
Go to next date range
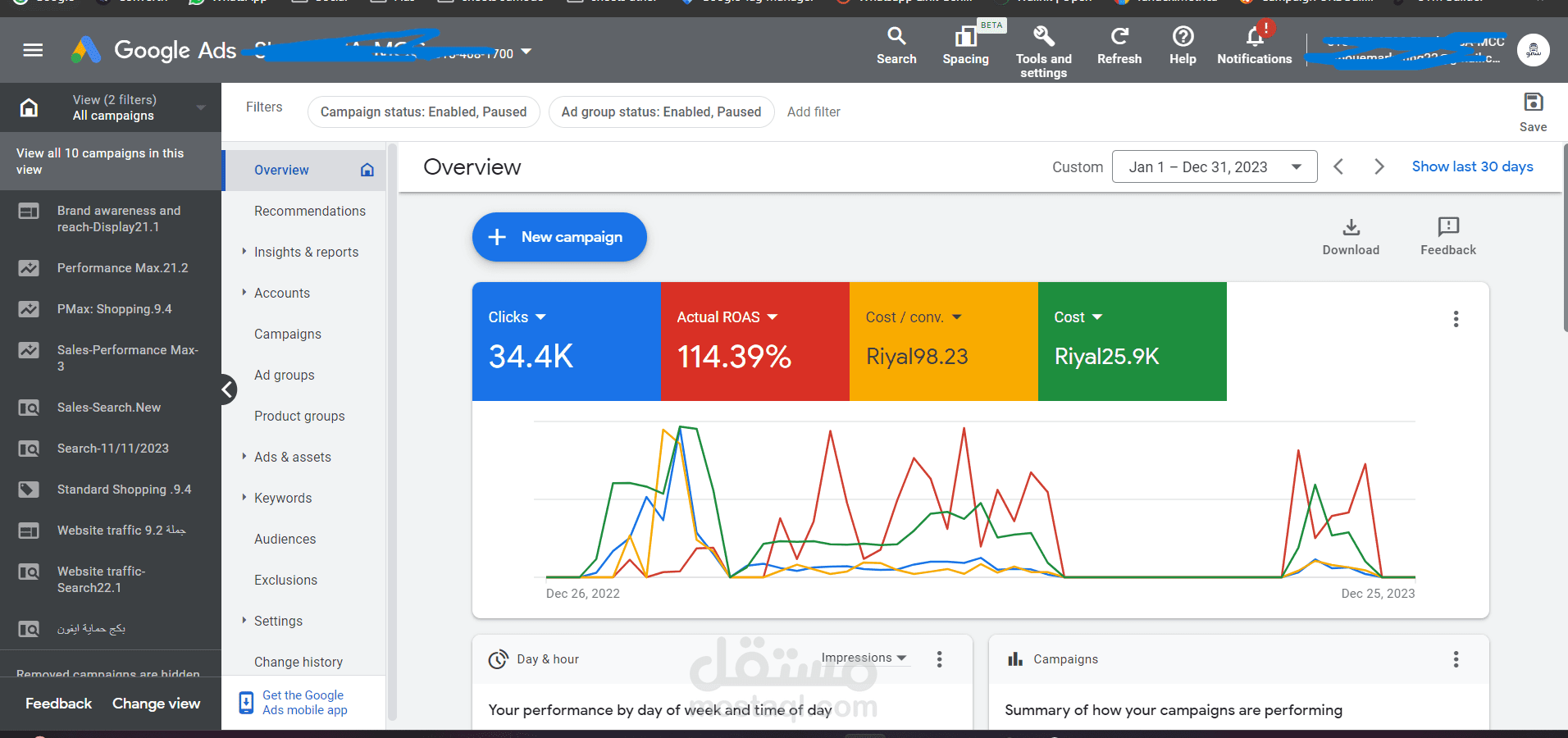(1379, 166)
